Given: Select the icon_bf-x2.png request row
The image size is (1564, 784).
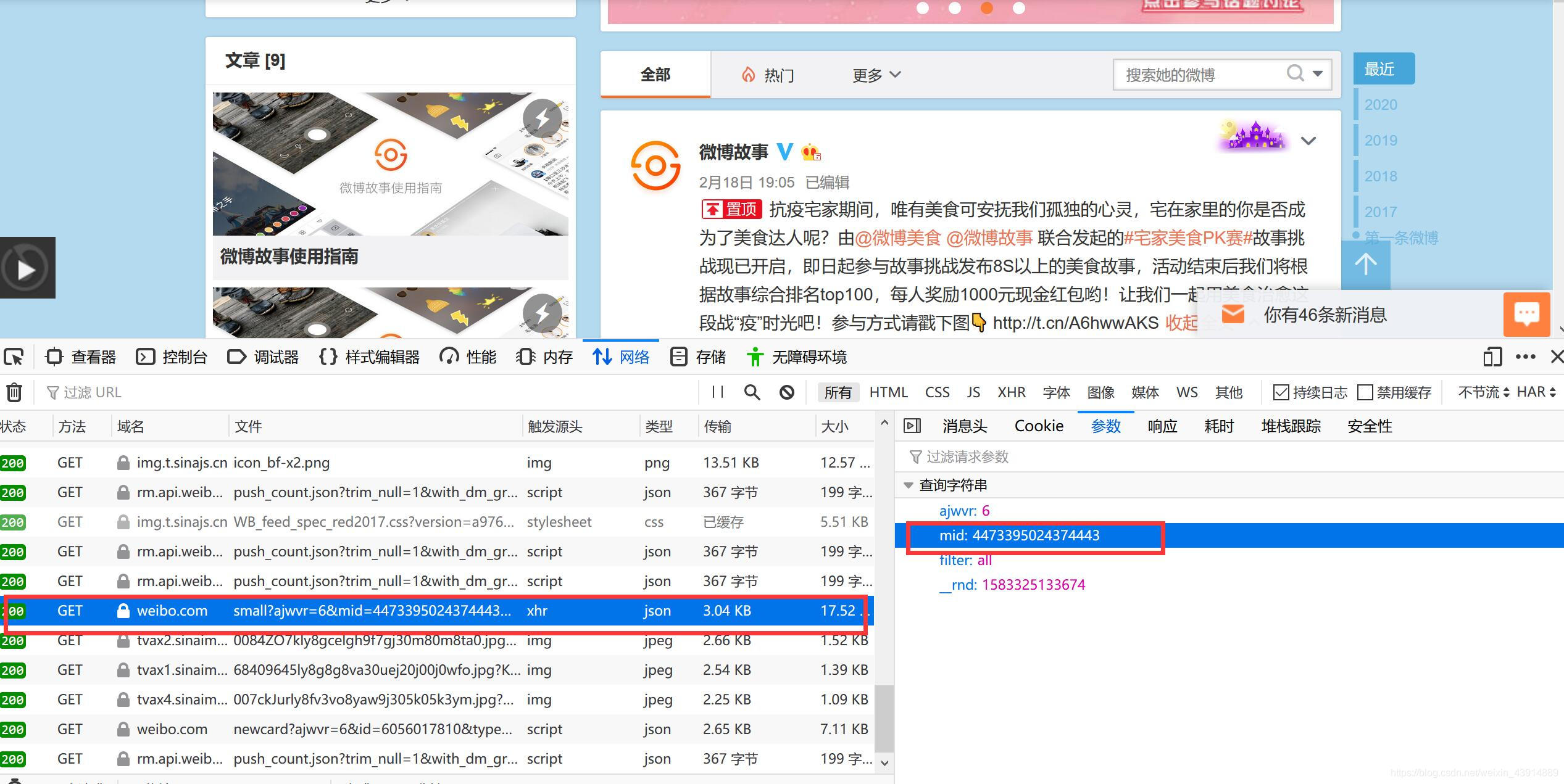Looking at the screenshot, I should click(436, 463).
